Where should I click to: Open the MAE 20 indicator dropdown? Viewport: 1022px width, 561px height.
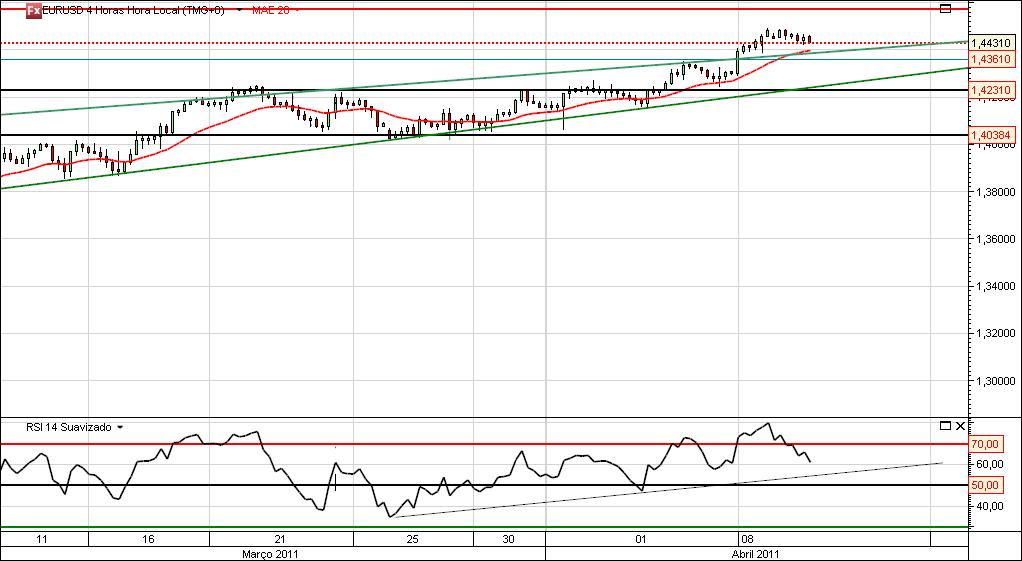click(298, 11)
